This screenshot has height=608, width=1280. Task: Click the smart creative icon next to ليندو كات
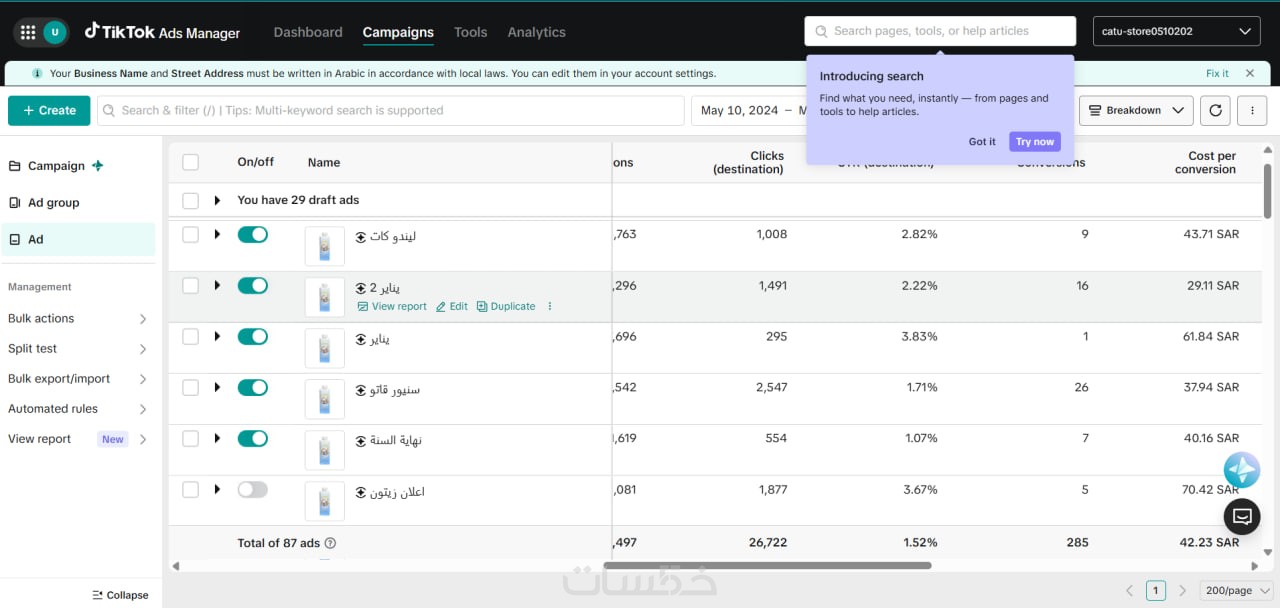pos(362,237)
